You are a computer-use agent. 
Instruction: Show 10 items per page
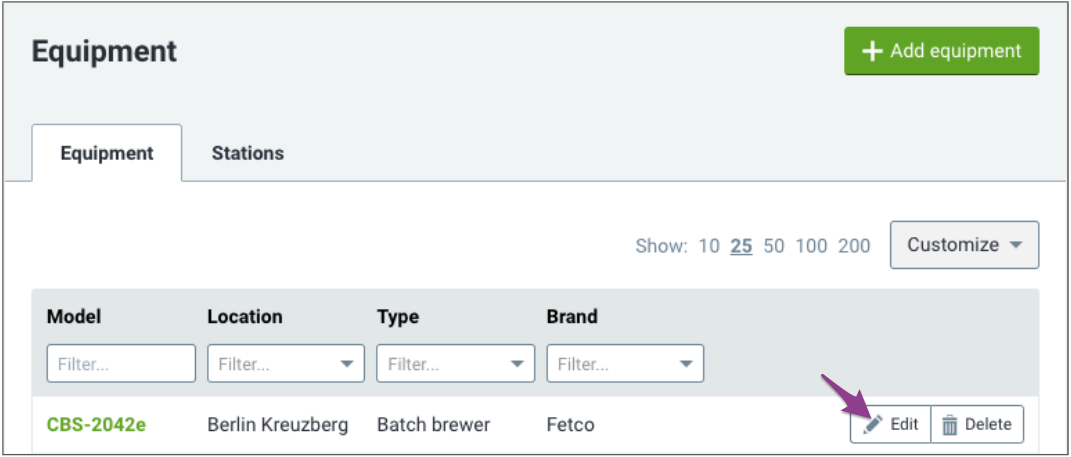click(x=709, y=246)
